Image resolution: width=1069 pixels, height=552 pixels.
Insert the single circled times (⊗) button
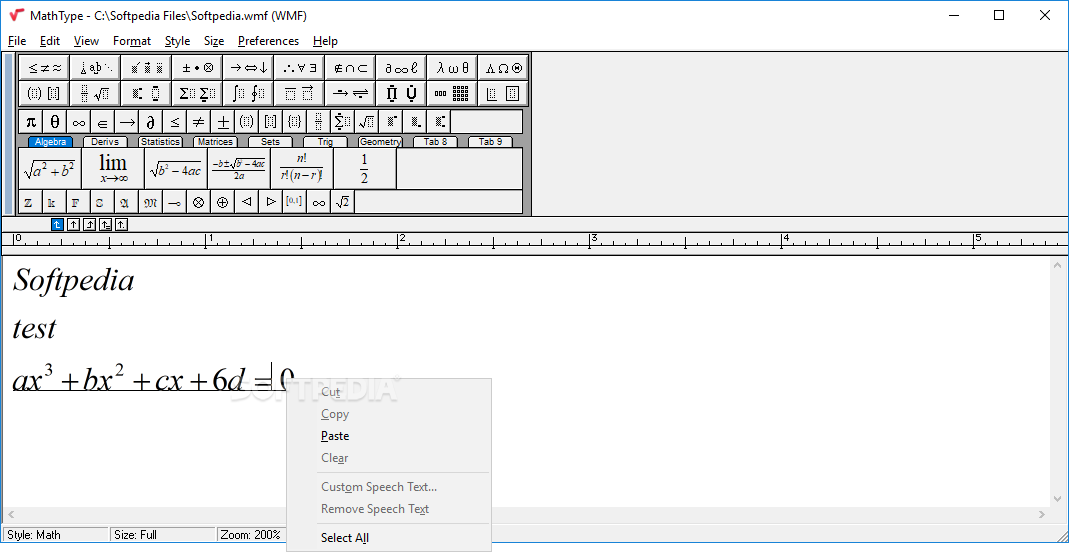(198, 202)
